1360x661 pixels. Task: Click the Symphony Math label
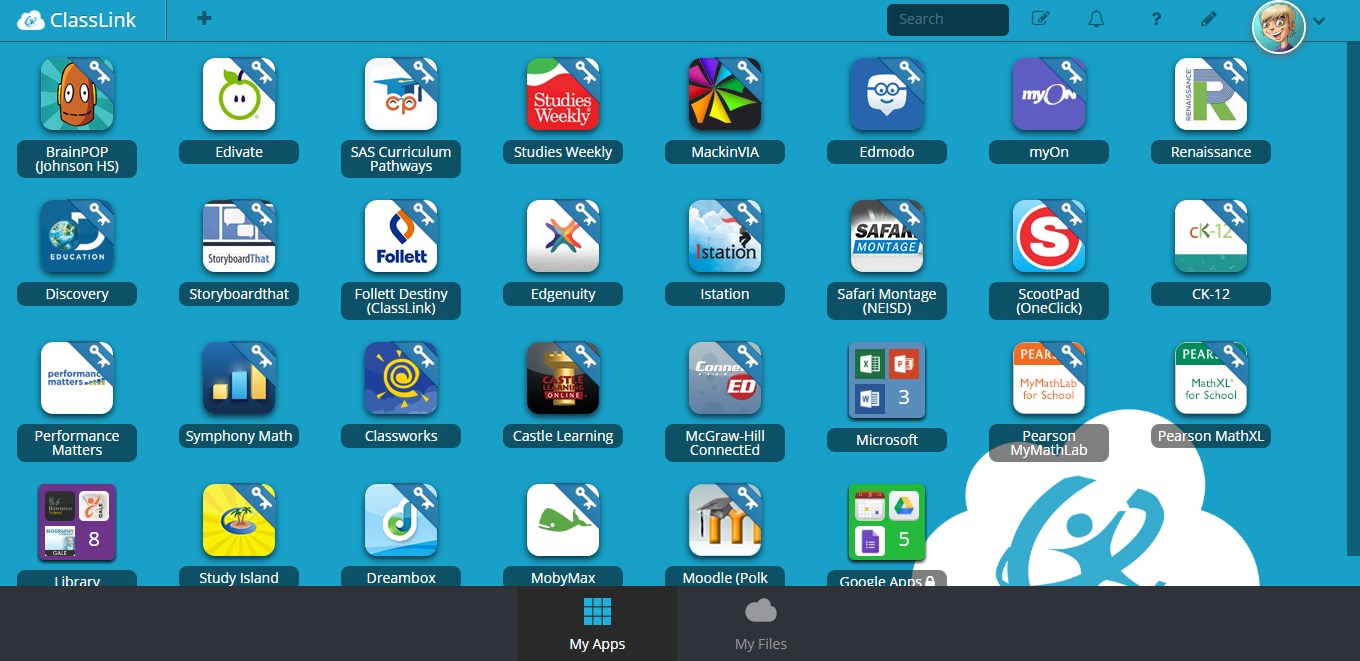point(239,436)
